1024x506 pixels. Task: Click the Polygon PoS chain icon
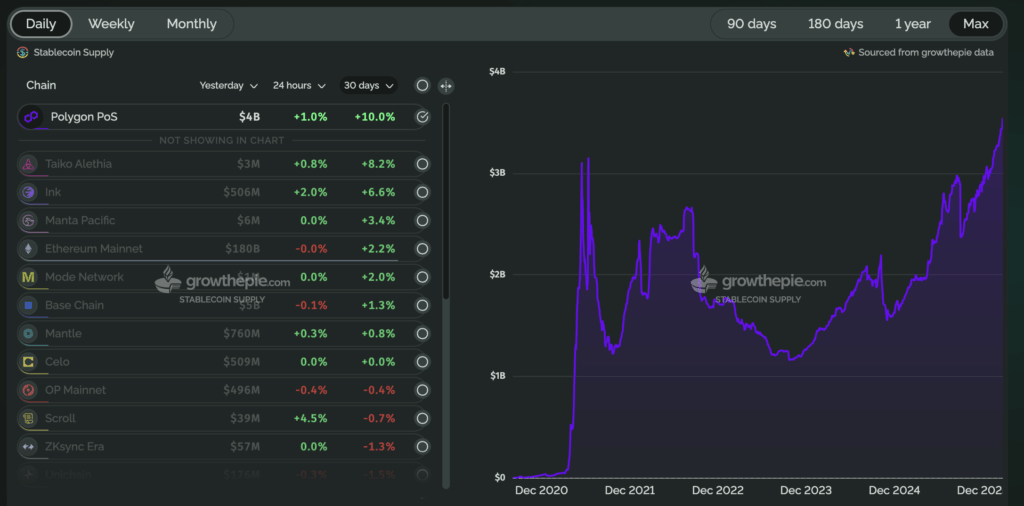click(x=30, y=117)
